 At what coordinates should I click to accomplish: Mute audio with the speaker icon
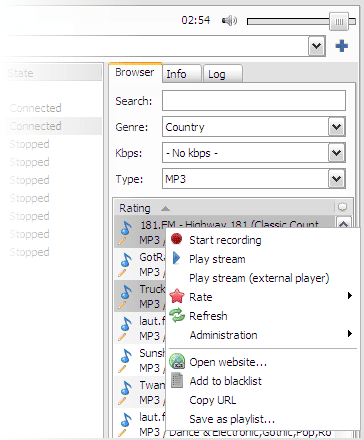click(x=229, y=21)
